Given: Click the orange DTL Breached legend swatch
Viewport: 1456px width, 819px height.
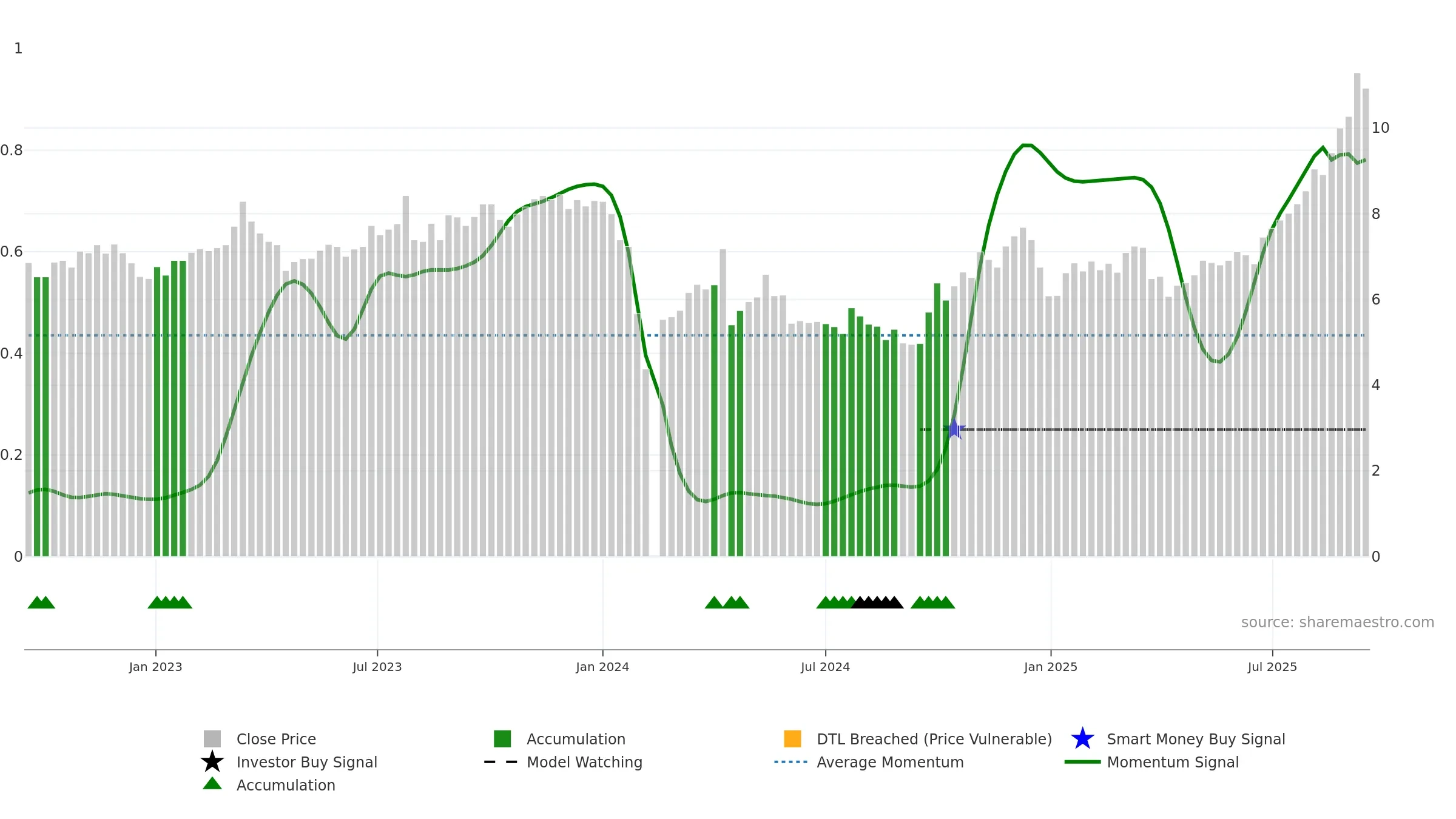Looking at the screenshot, I should pyautogui.click(x=792, y=739).
